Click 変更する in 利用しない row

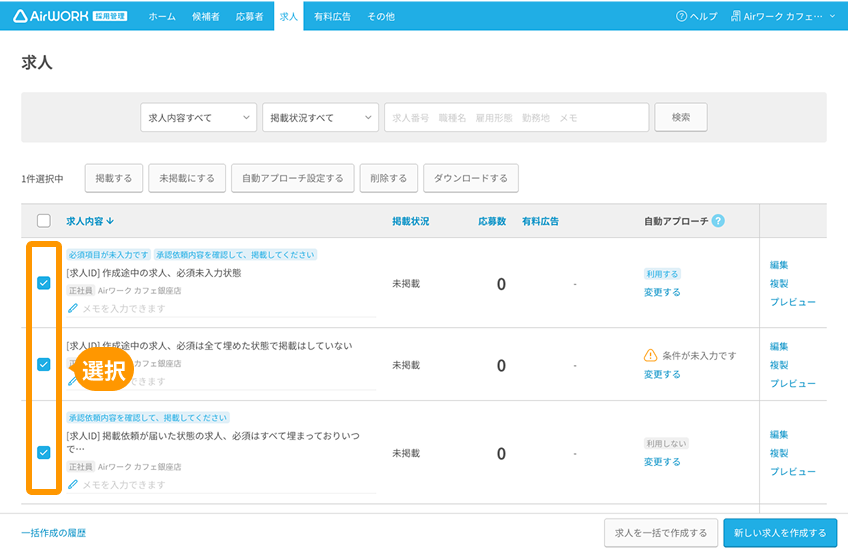(662, 462)
